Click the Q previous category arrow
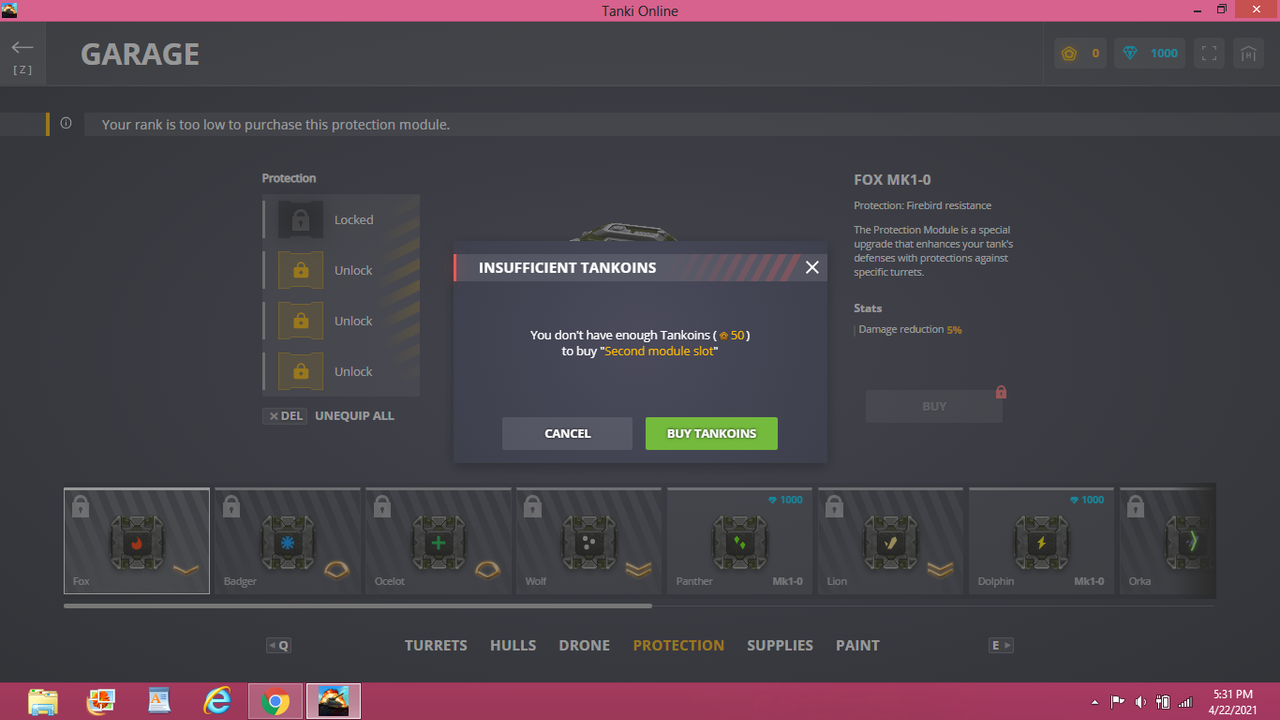The width and height of the screenshot is (1280, 720). click(x=279, y=645)
